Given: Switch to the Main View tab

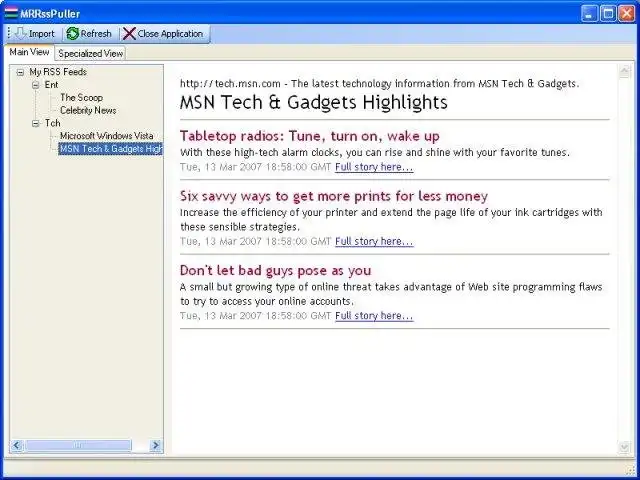Looking at the screenshot, I should [29, 52].
